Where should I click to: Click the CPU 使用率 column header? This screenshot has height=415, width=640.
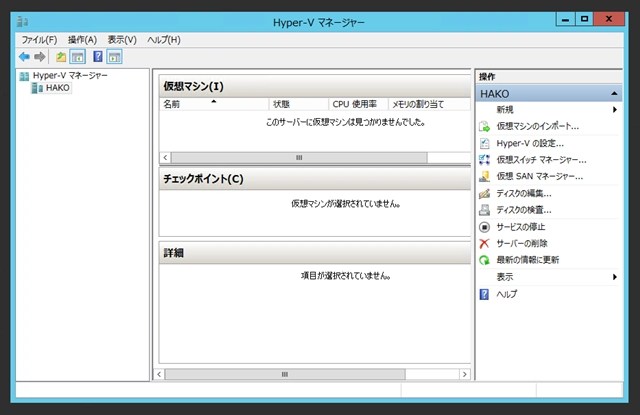pyautogui.click(x=358, y=104)
